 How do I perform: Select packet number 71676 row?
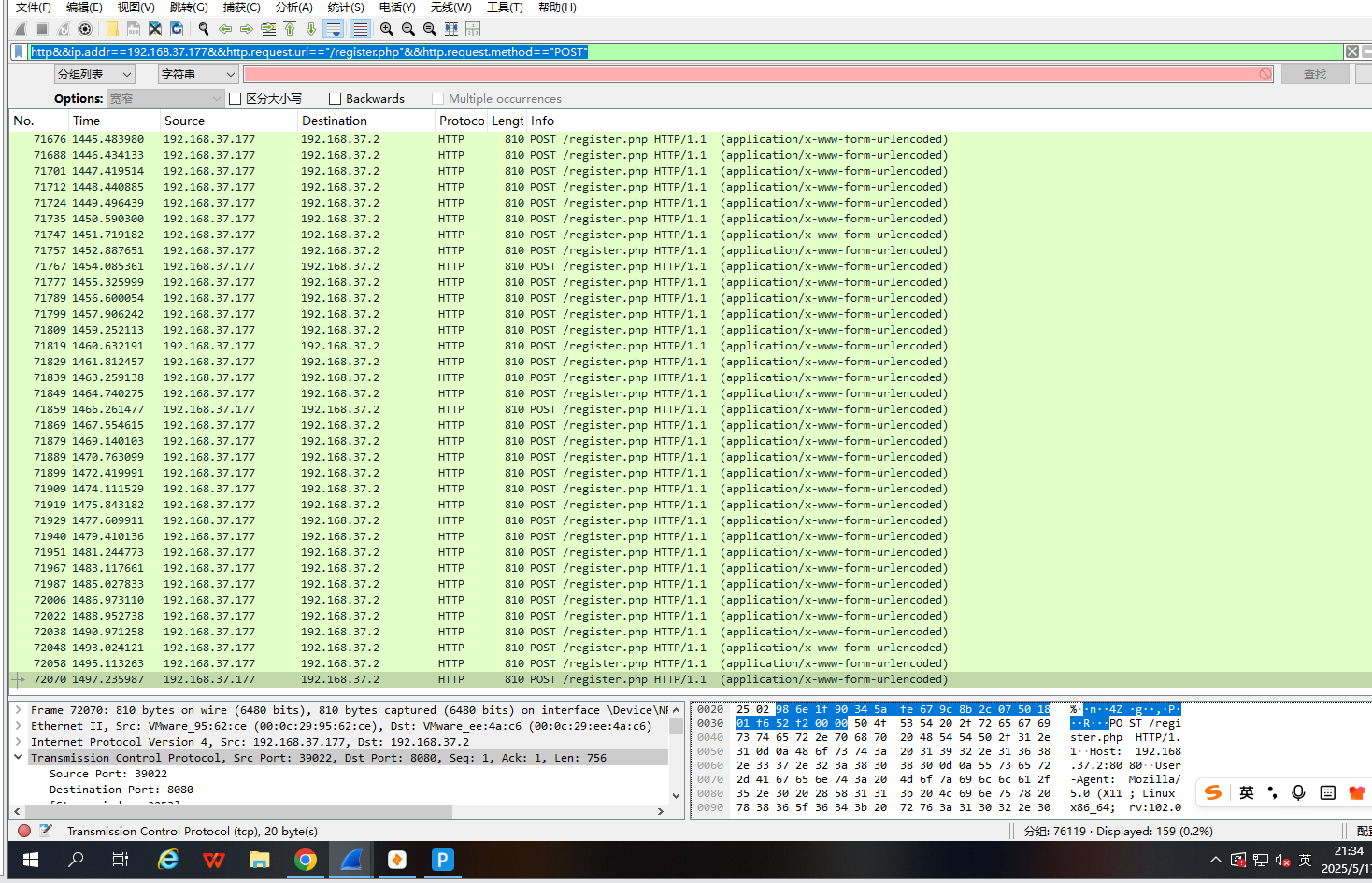(690, 139)
